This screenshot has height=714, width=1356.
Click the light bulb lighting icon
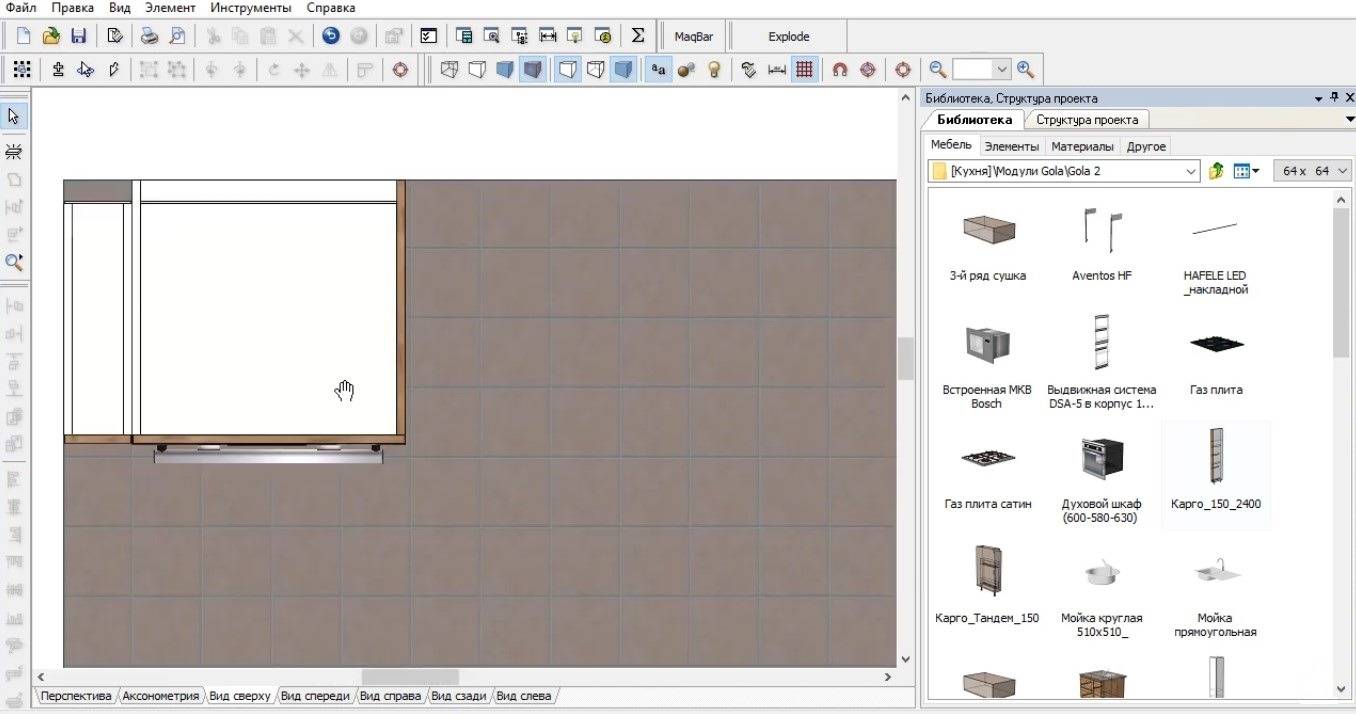coord(714,70)
